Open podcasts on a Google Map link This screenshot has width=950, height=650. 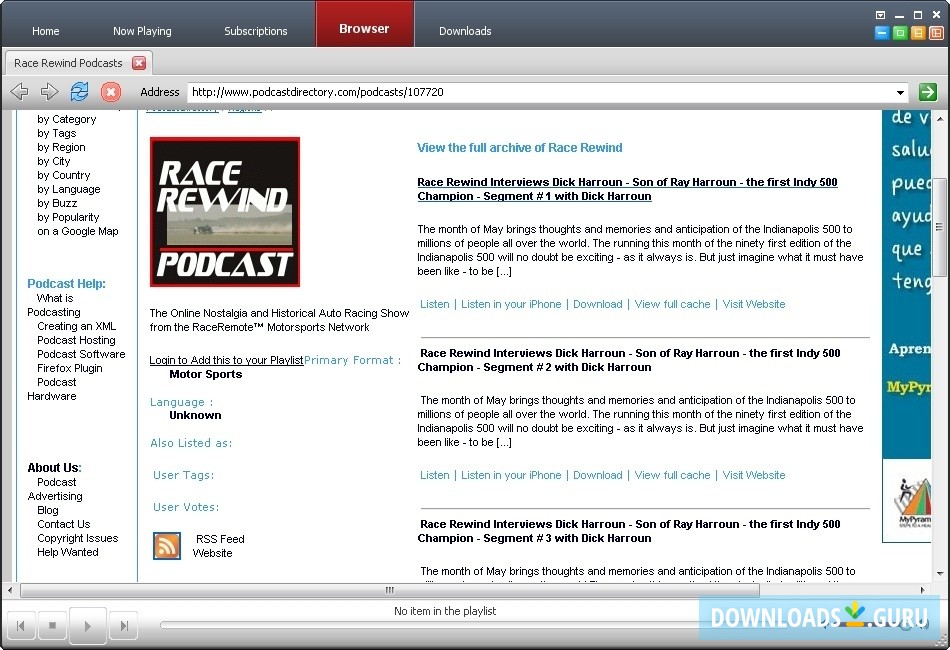click(78, 231)
